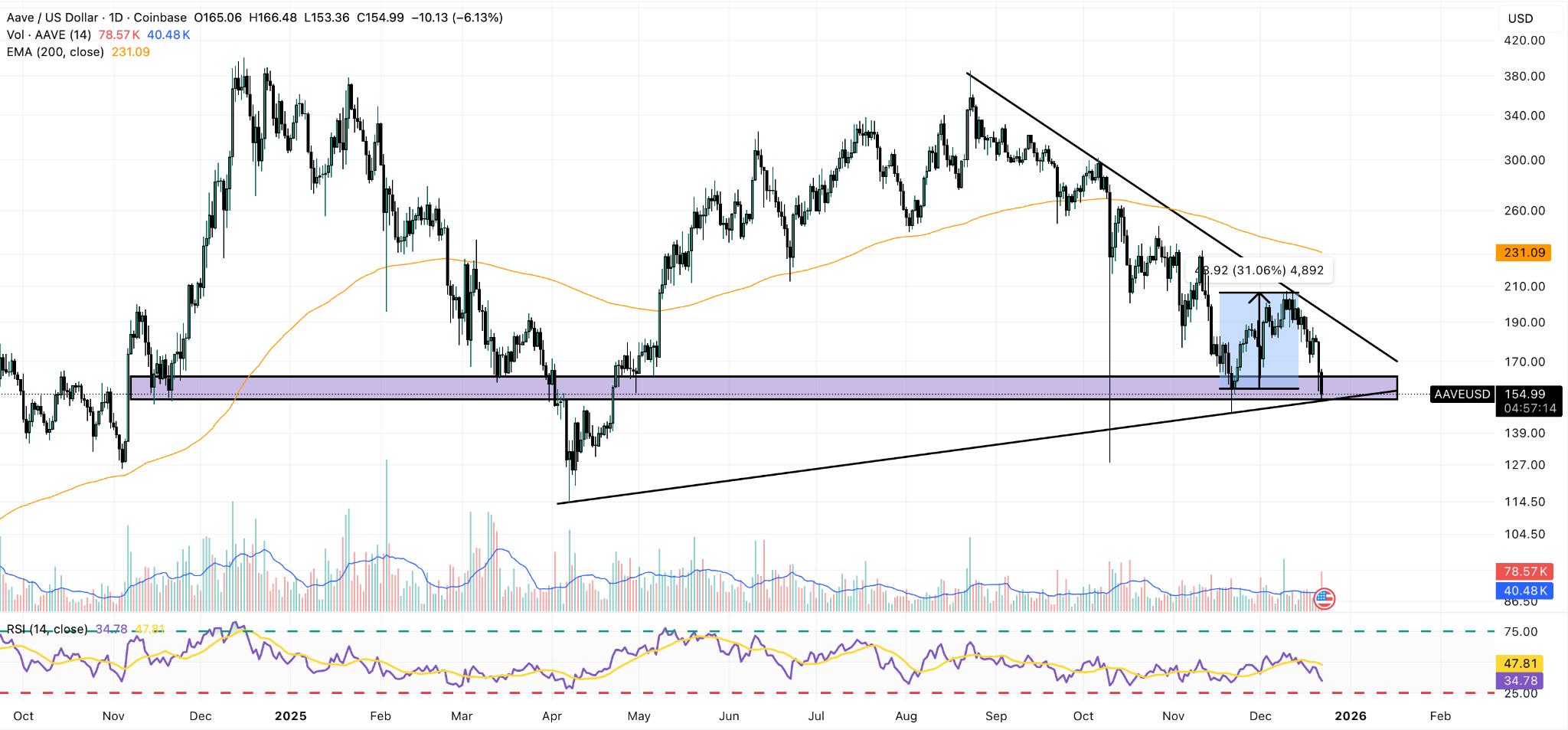Select the EMA (200, close) indicator legend

click(55, 52)
